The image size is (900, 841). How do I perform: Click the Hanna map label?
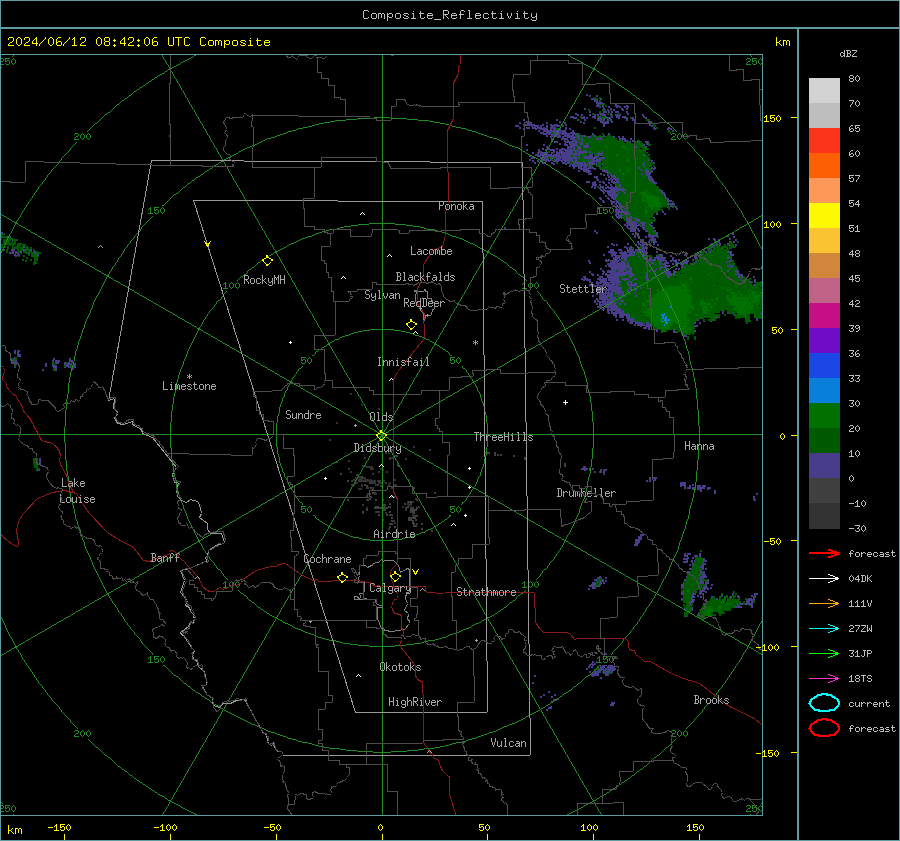[x=699, y=446]
